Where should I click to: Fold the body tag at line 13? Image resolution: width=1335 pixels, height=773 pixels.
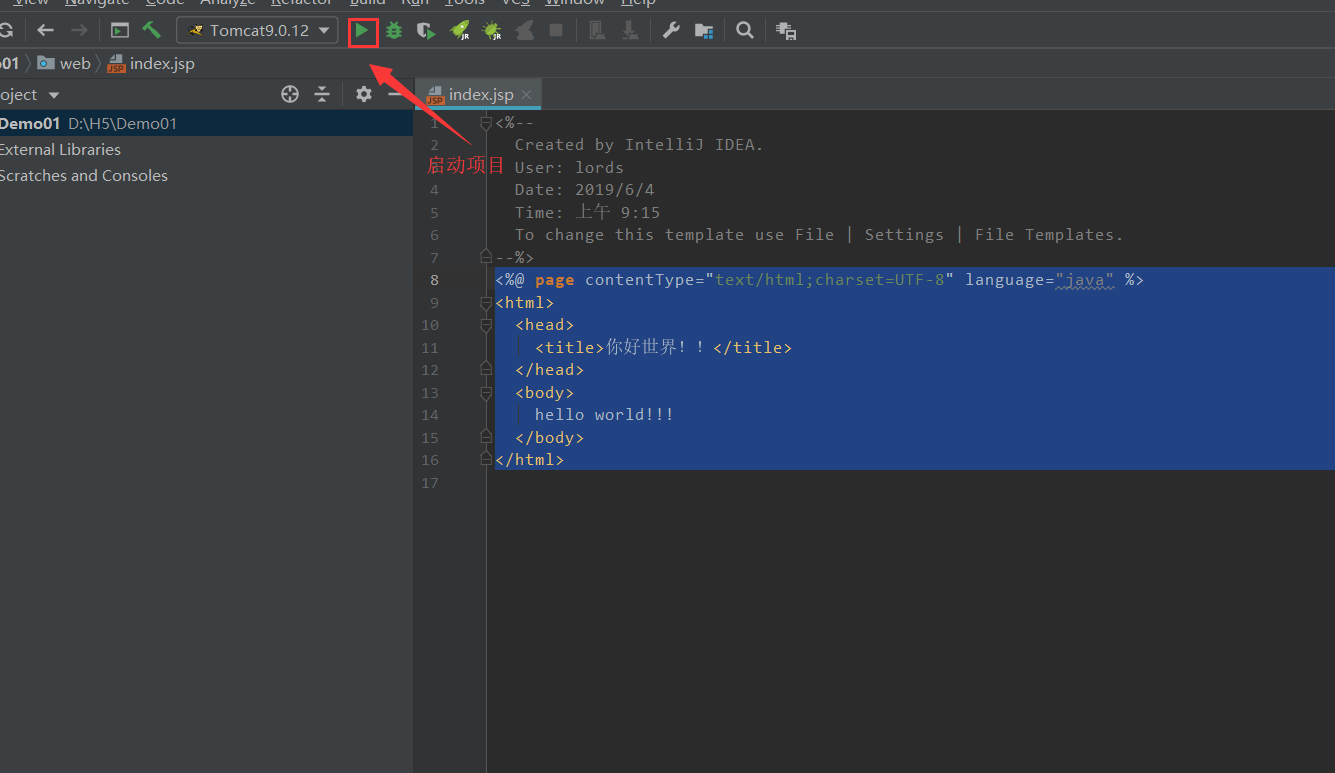coord(486,392)
